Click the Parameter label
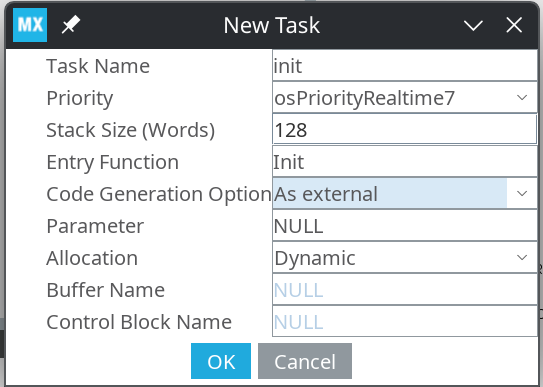 (x=95, y=226)
